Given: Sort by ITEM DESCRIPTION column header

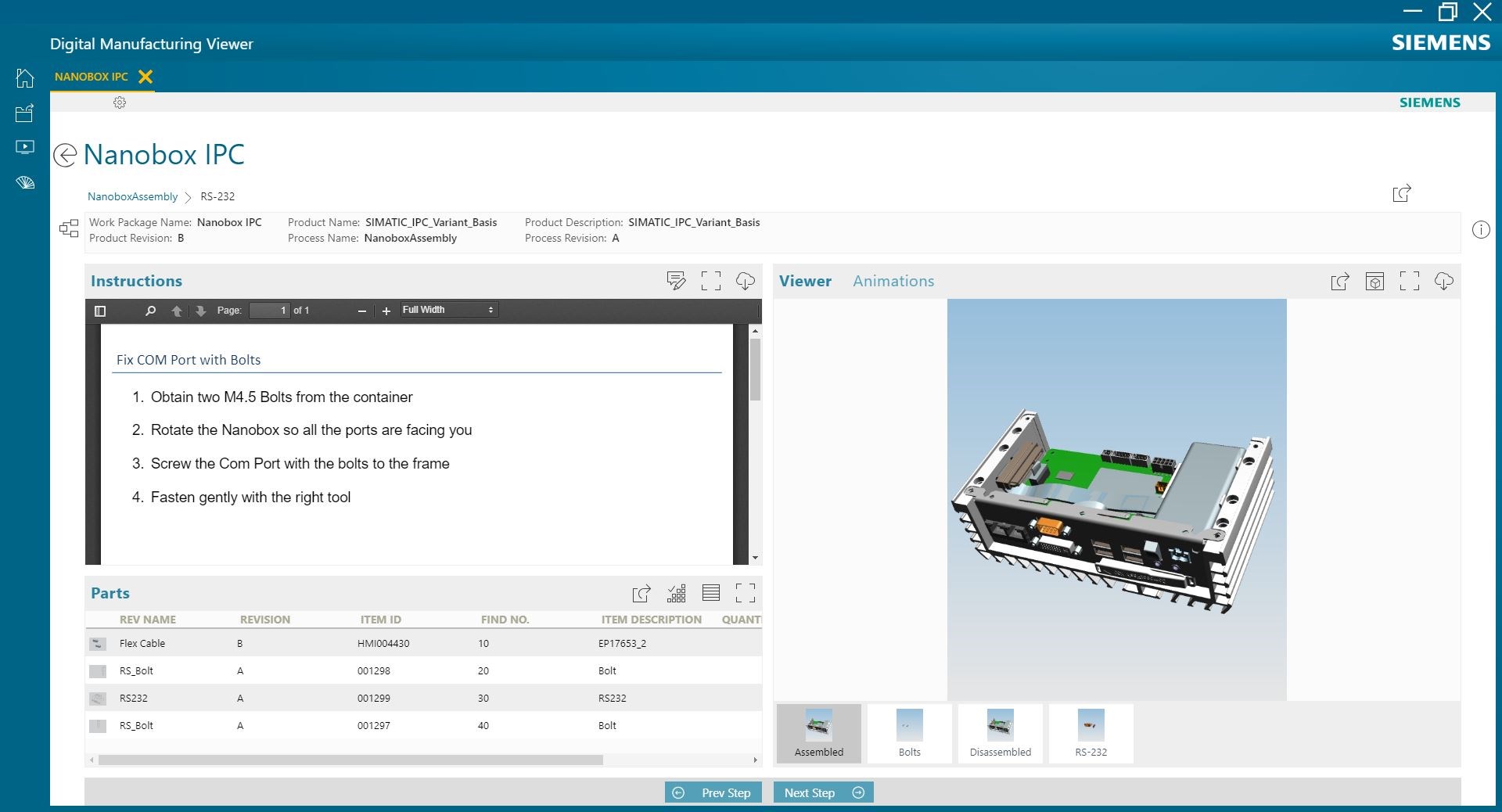Looking at the screenshot, I should (652, 620).
